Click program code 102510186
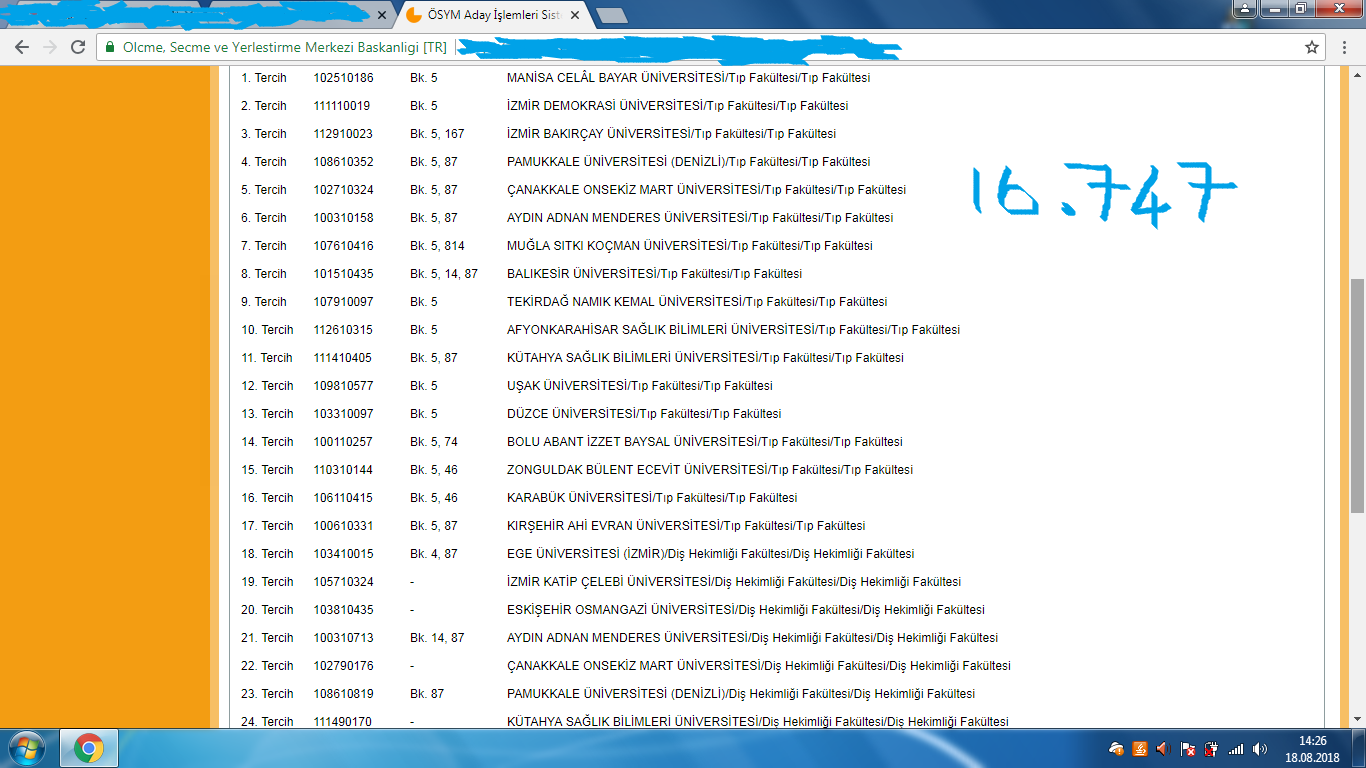The image size is (1366, 768). click(x=343, y=78)
